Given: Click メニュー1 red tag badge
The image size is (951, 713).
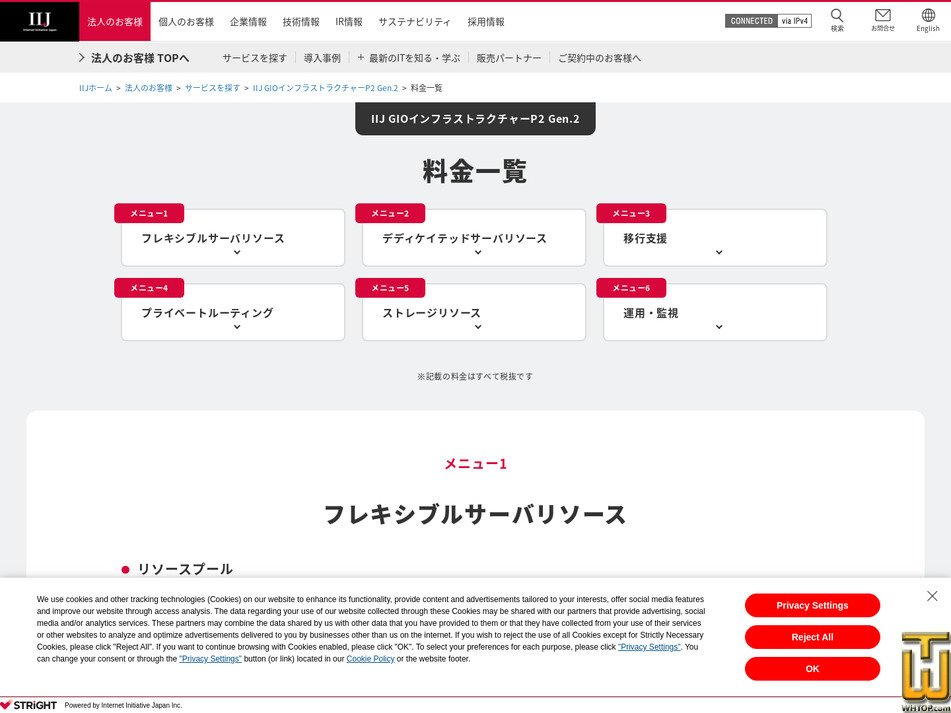Looking at the screenshot, I should [x=149, y=213].
